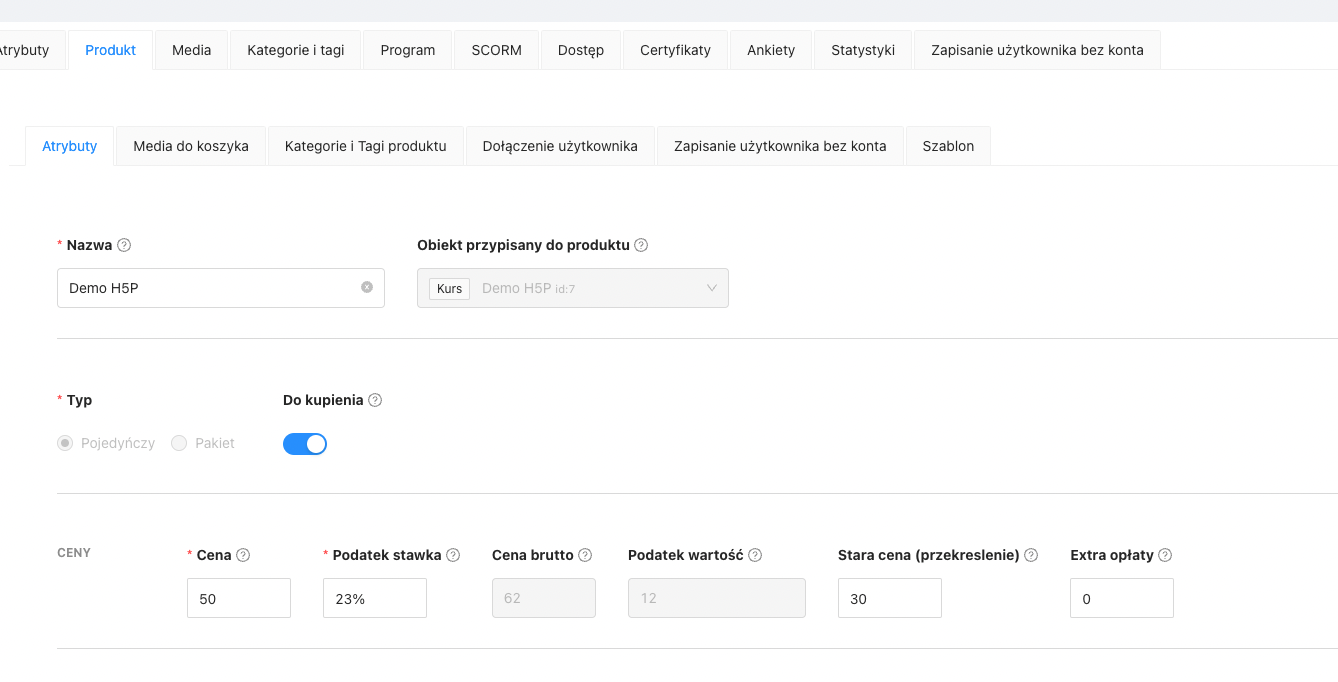Click inside the Cena input showing 50

tap(238, 597)
